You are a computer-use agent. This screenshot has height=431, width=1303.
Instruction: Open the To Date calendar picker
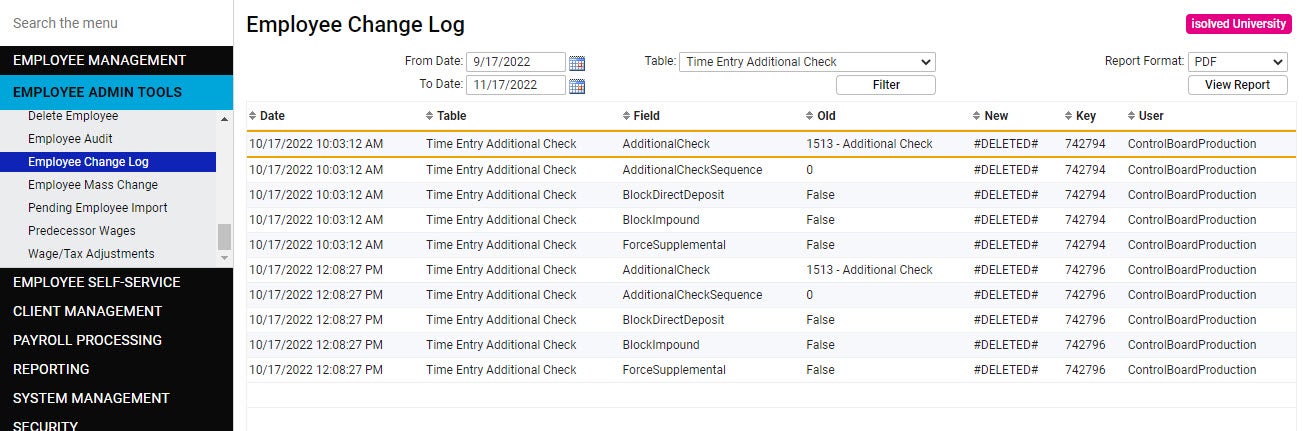tap(577, 86)
